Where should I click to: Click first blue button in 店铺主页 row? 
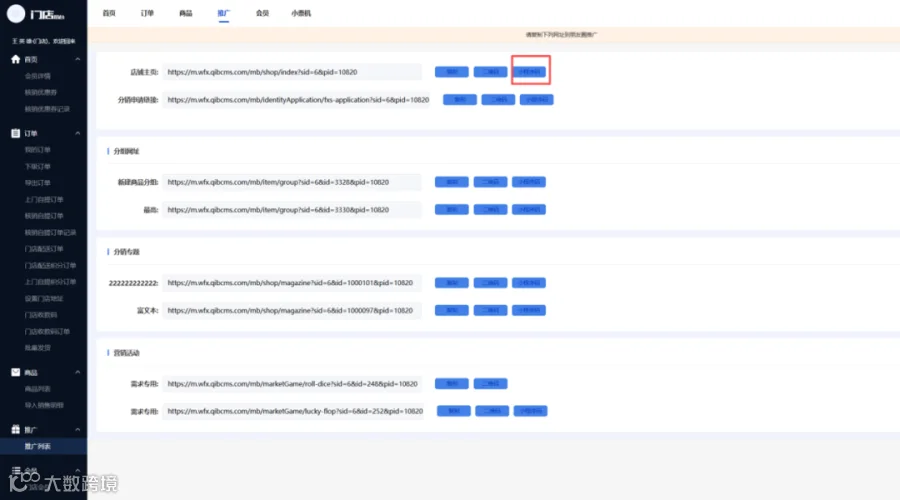pos(452,72)
